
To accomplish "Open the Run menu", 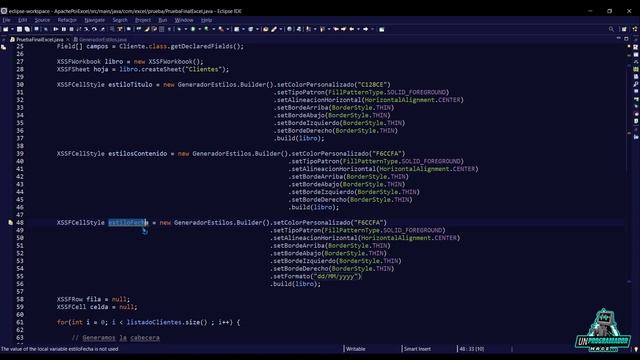I will [162, 20].
